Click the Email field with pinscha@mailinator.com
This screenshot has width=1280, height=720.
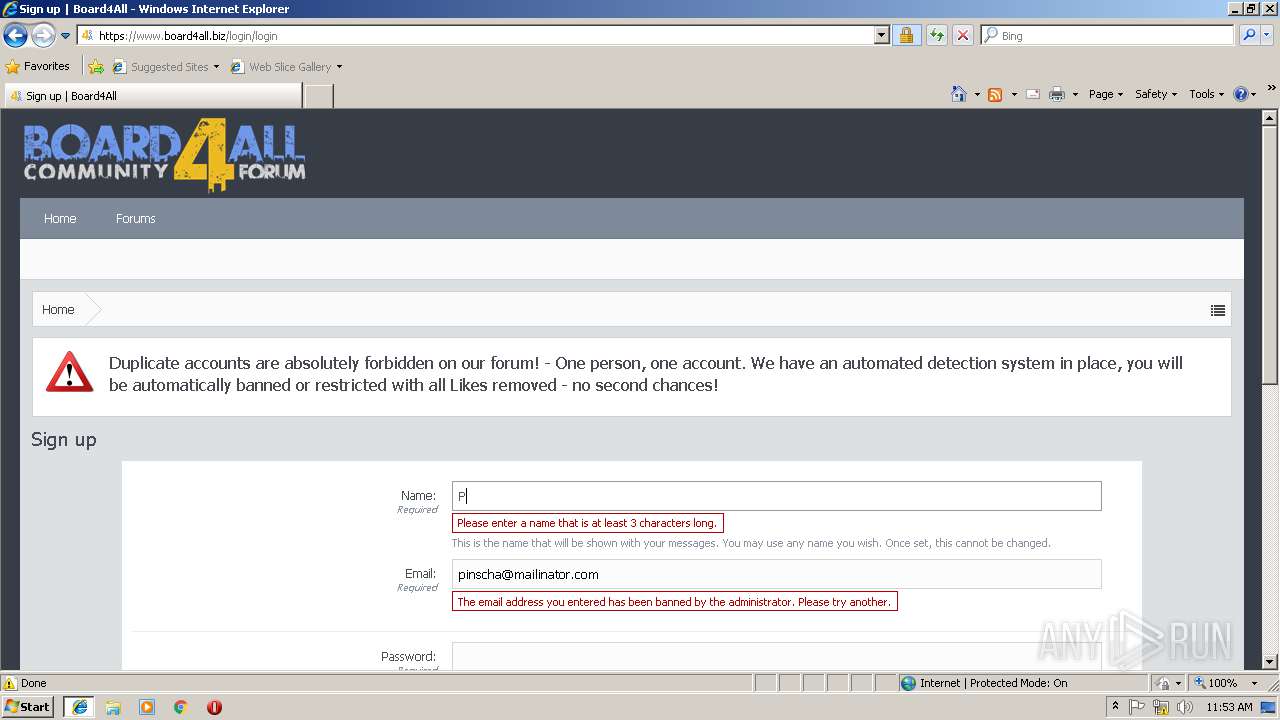pos(776,574)
